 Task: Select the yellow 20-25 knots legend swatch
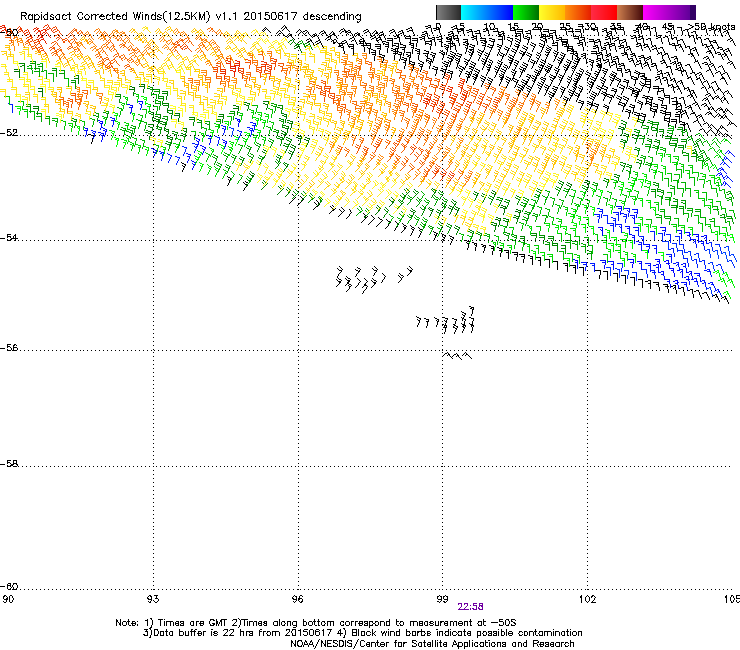[x=552, y=12]
